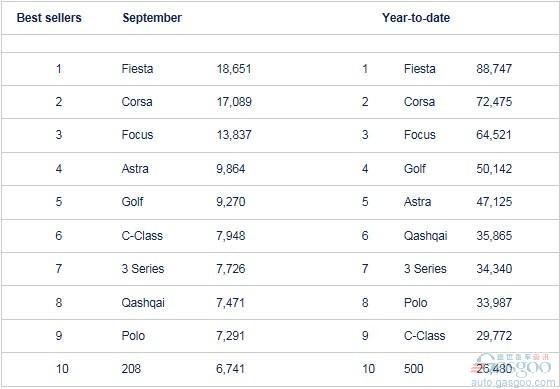
Task: Click September Corsa sales figure 17,089
Action: point(234,102)
